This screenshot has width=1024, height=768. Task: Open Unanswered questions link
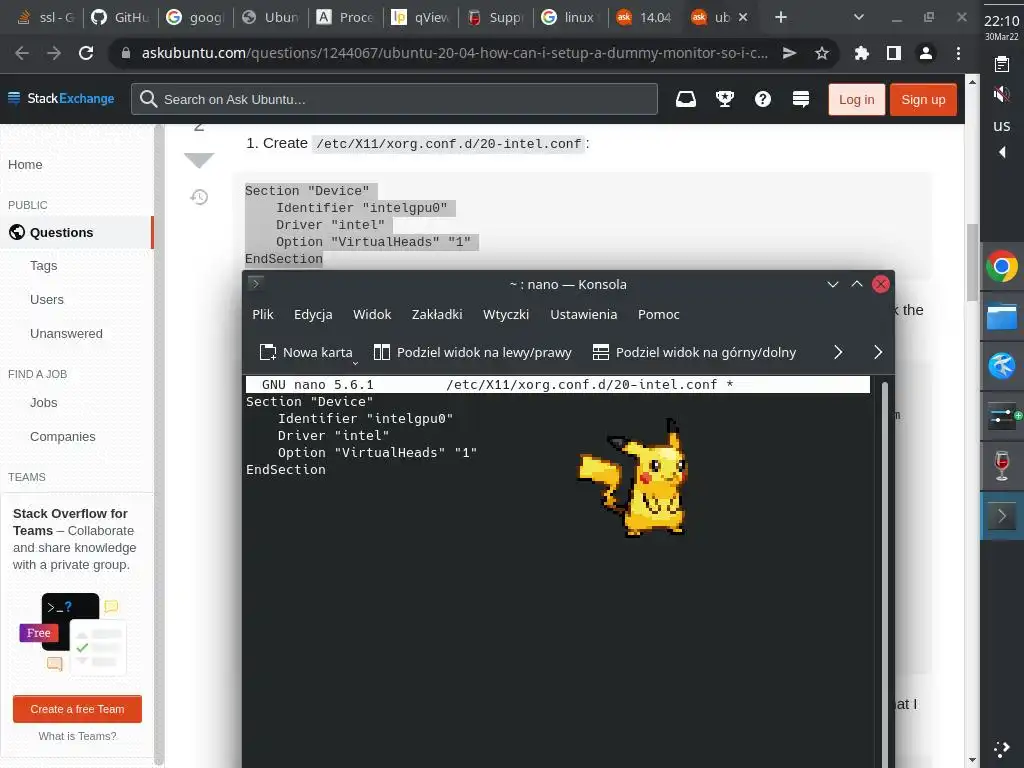click(x=66, y=334)
